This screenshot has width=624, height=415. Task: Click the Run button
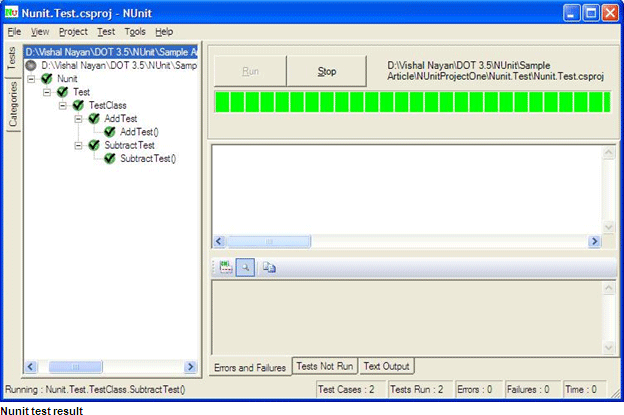point(250,71)
